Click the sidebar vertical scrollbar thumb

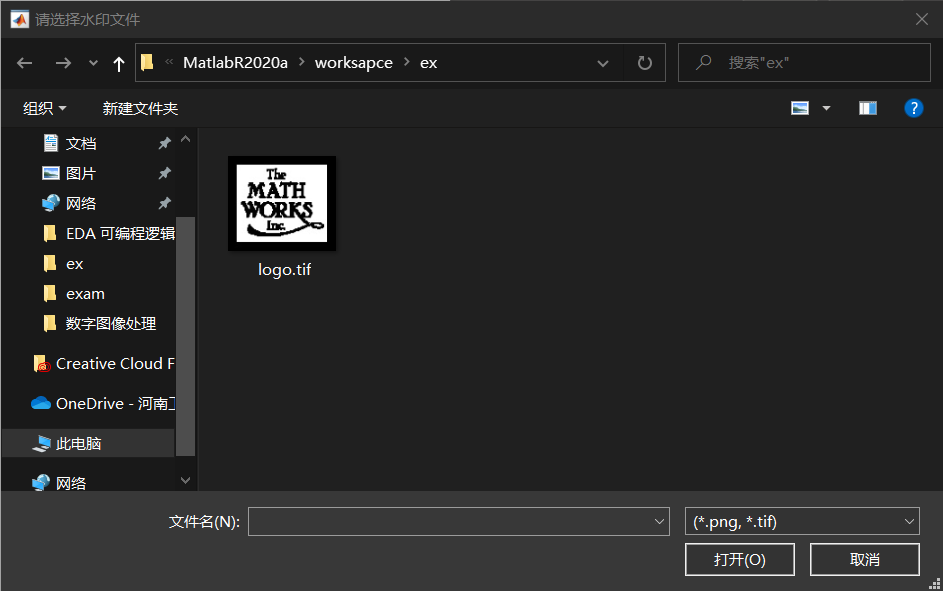coord(185,335)
